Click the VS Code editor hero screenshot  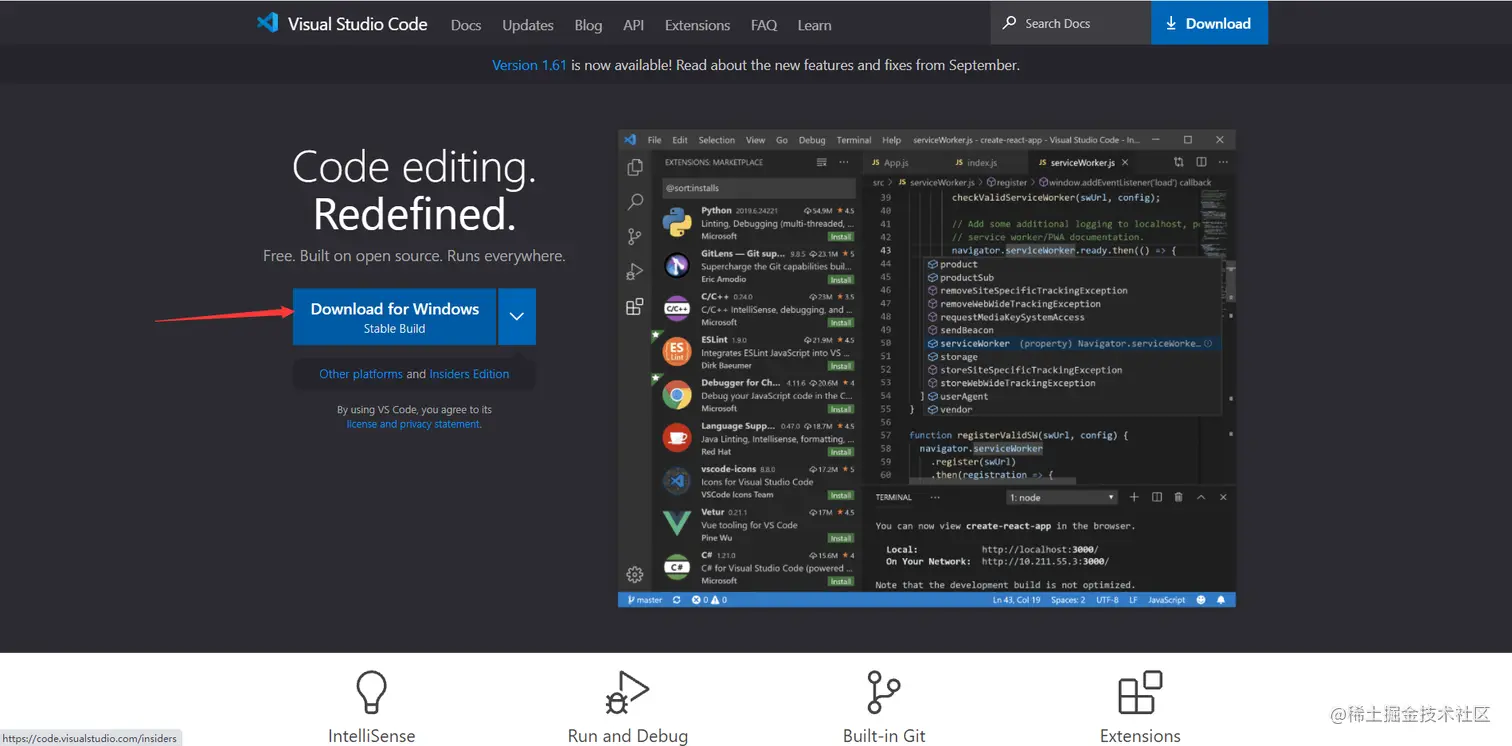point(927,368)
